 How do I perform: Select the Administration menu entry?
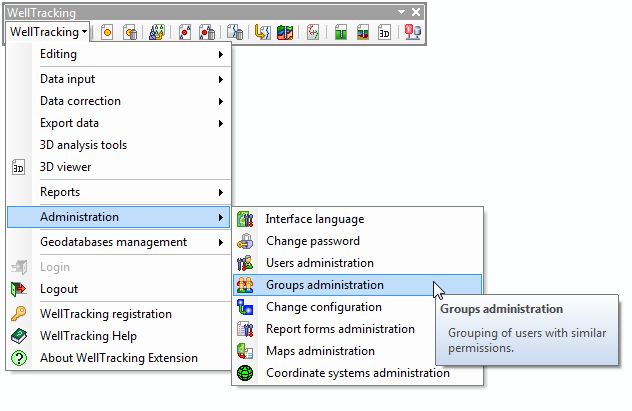(x=118, y=217)
